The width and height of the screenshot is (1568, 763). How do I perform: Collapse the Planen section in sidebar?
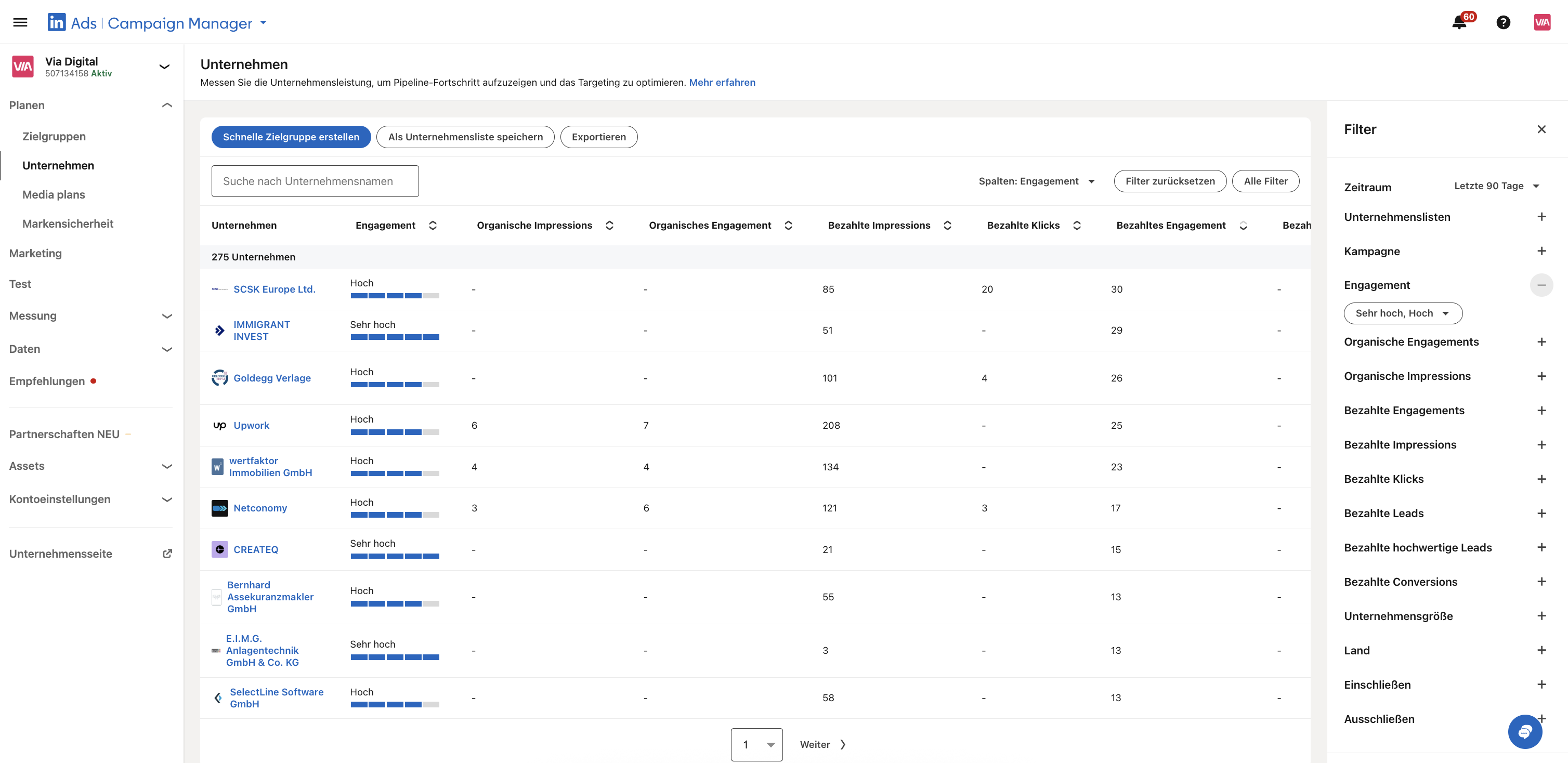pos(167,106)
